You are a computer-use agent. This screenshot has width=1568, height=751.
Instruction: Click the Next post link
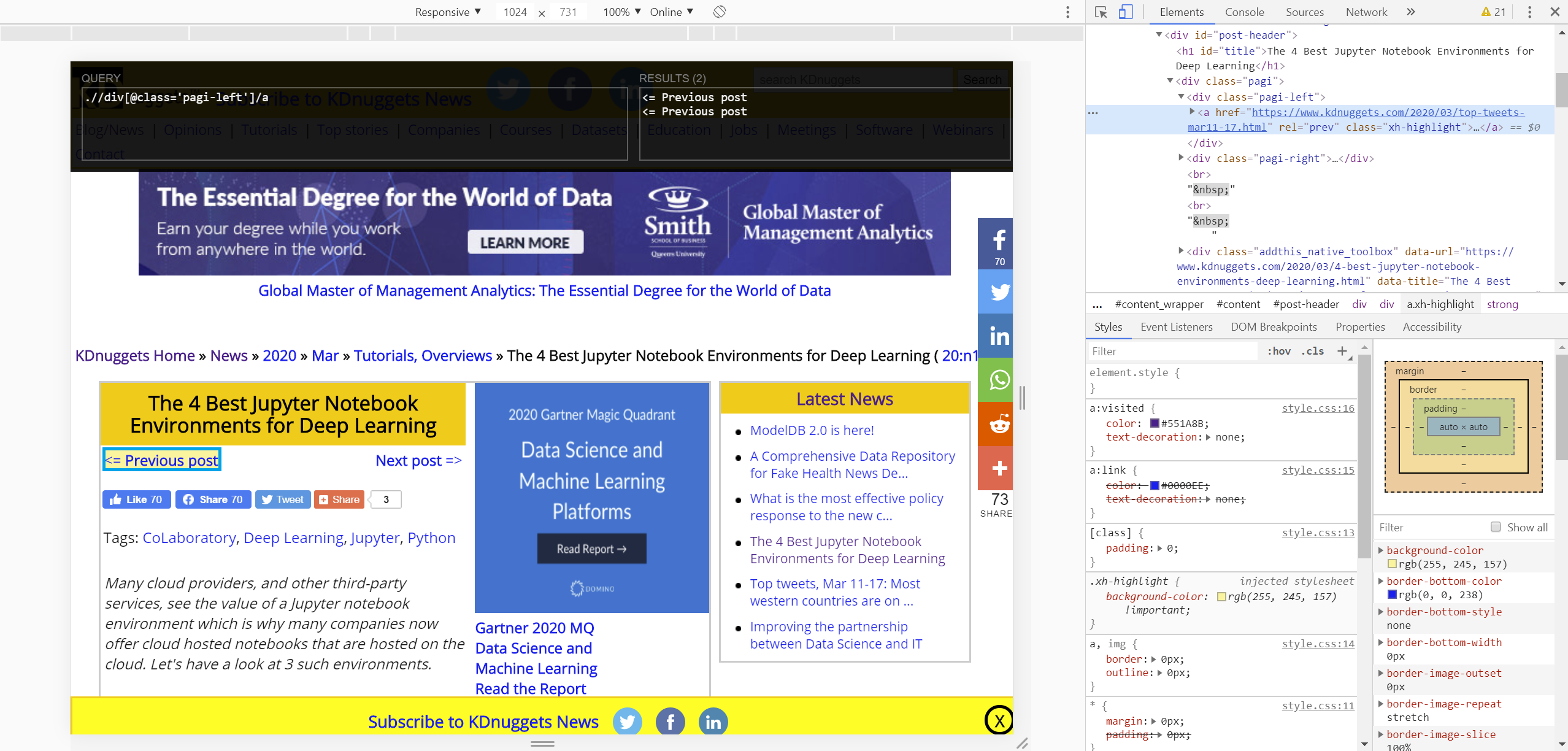[418, 460]
